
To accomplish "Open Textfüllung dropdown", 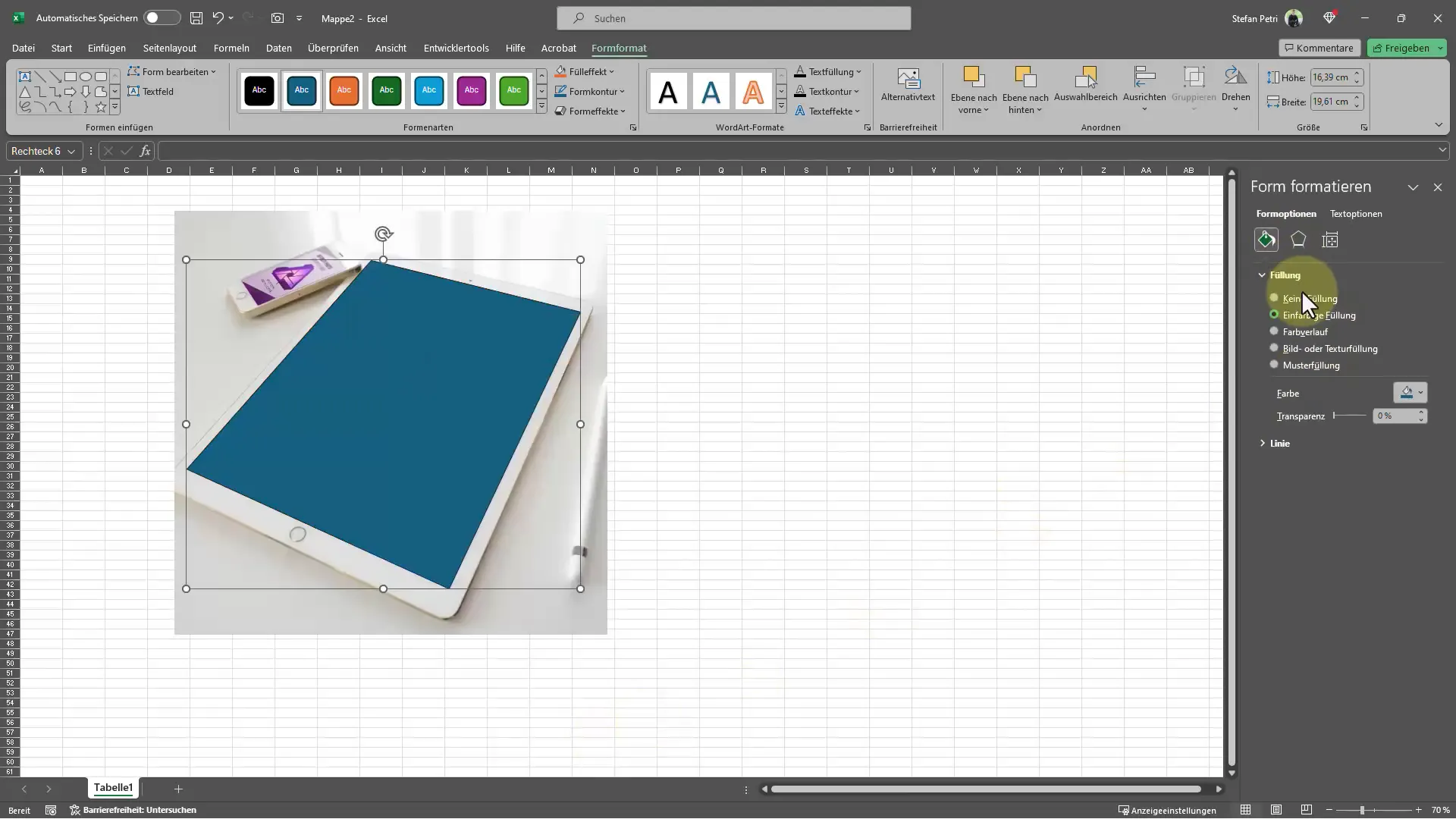I will point(828,71).
